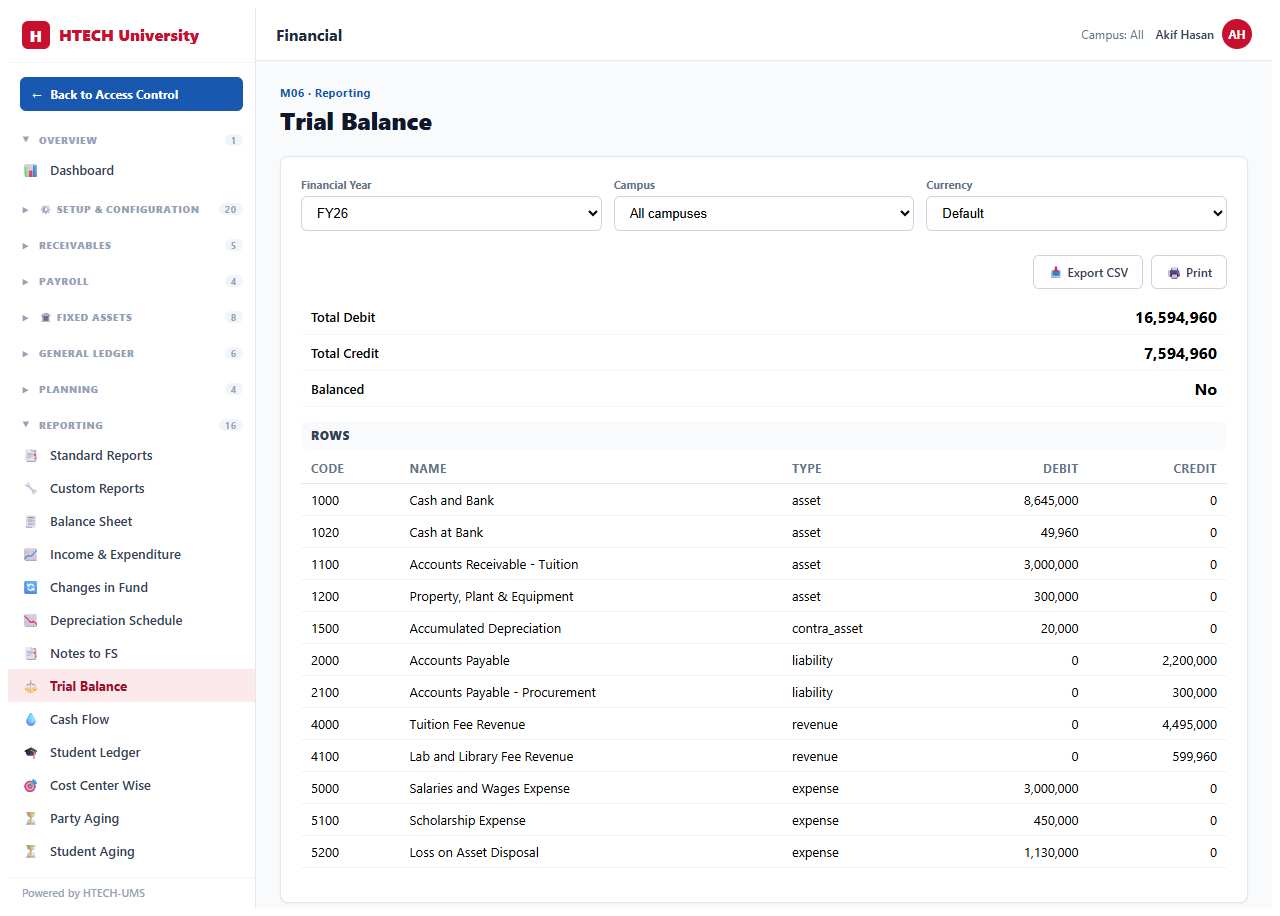Image resolution: width=1280 pixels, height=916 pixels.
Task: Click the Cash Flow droplet icon
Action: [x=30, y=720]
